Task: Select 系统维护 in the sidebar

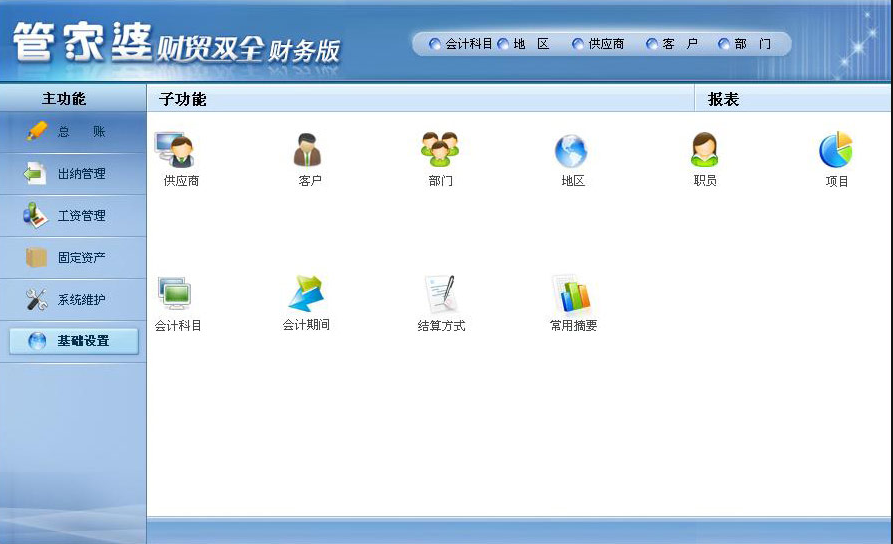Action: pos(73,300)
